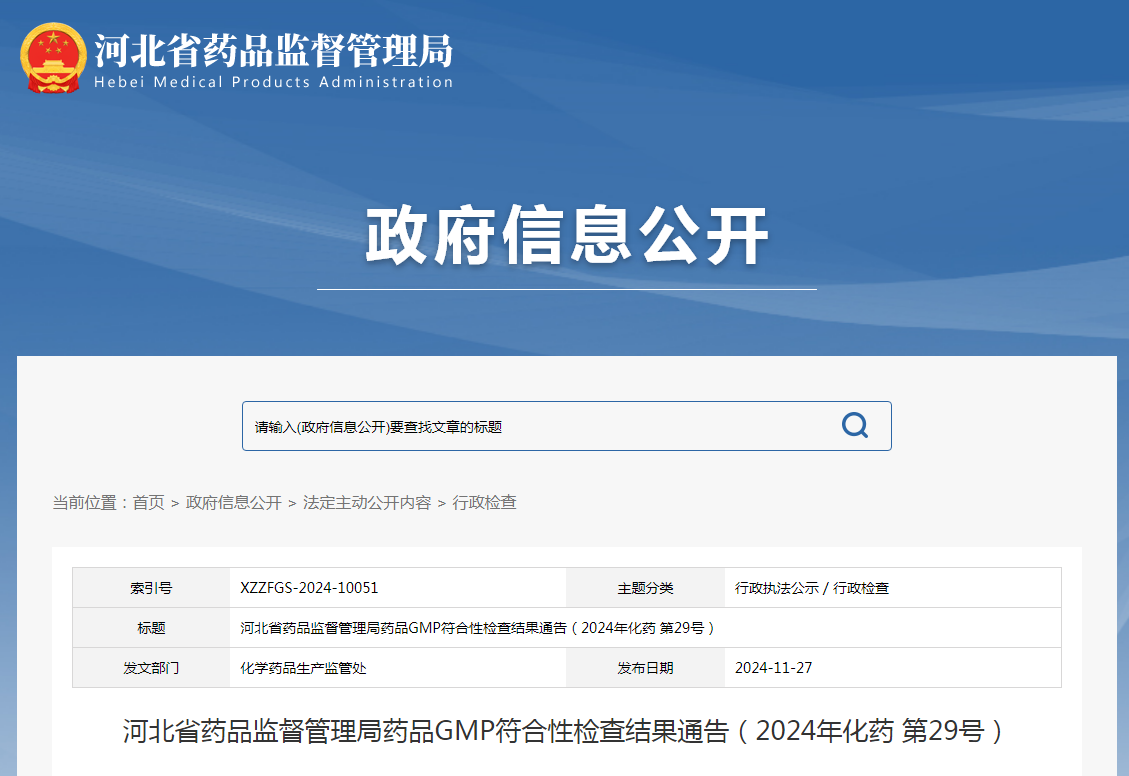Open the 首页 breadcrumb link

tap(148, 502)
